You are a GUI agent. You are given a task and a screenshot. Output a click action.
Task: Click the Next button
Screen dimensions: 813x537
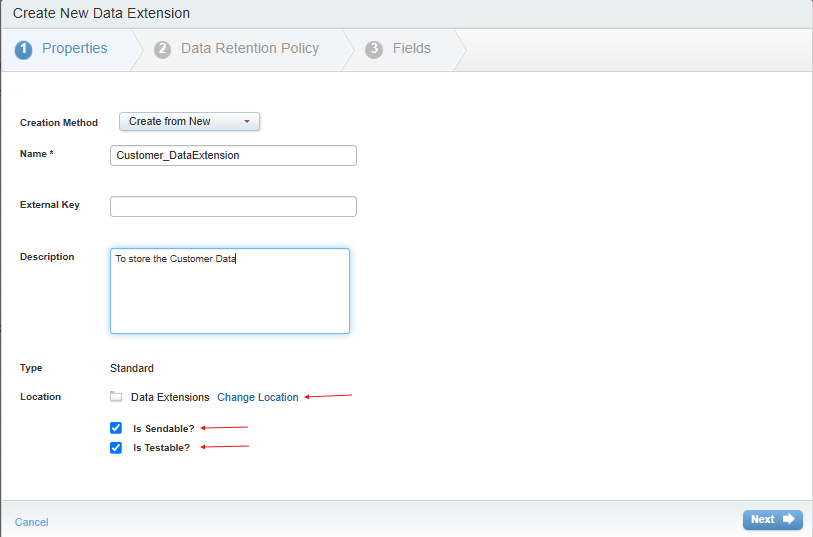[771, 519]
